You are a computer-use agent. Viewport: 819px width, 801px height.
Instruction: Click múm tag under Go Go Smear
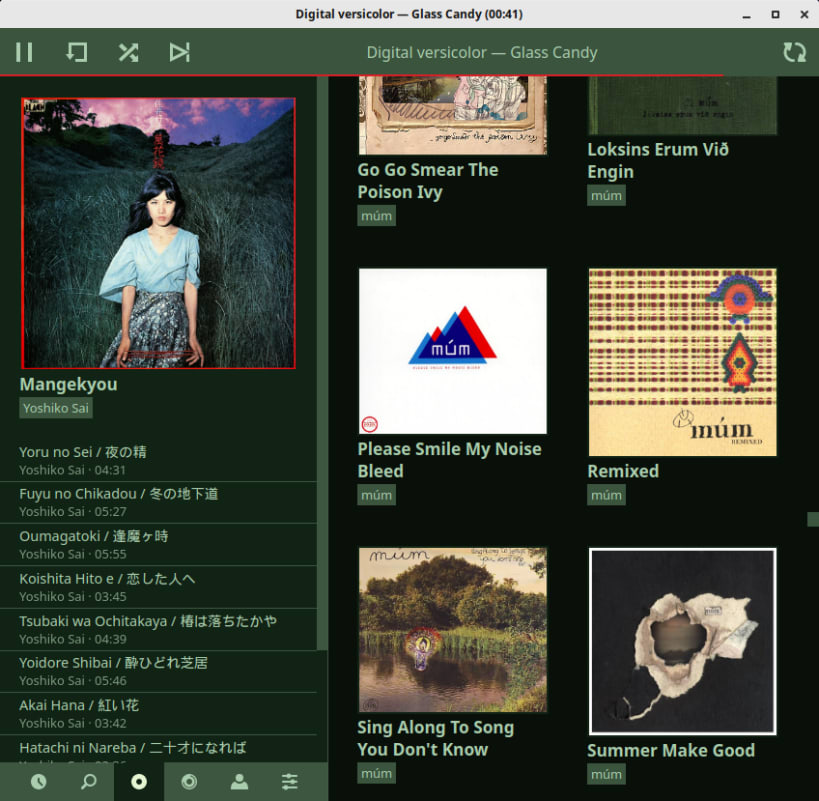[x=377, y=216]
